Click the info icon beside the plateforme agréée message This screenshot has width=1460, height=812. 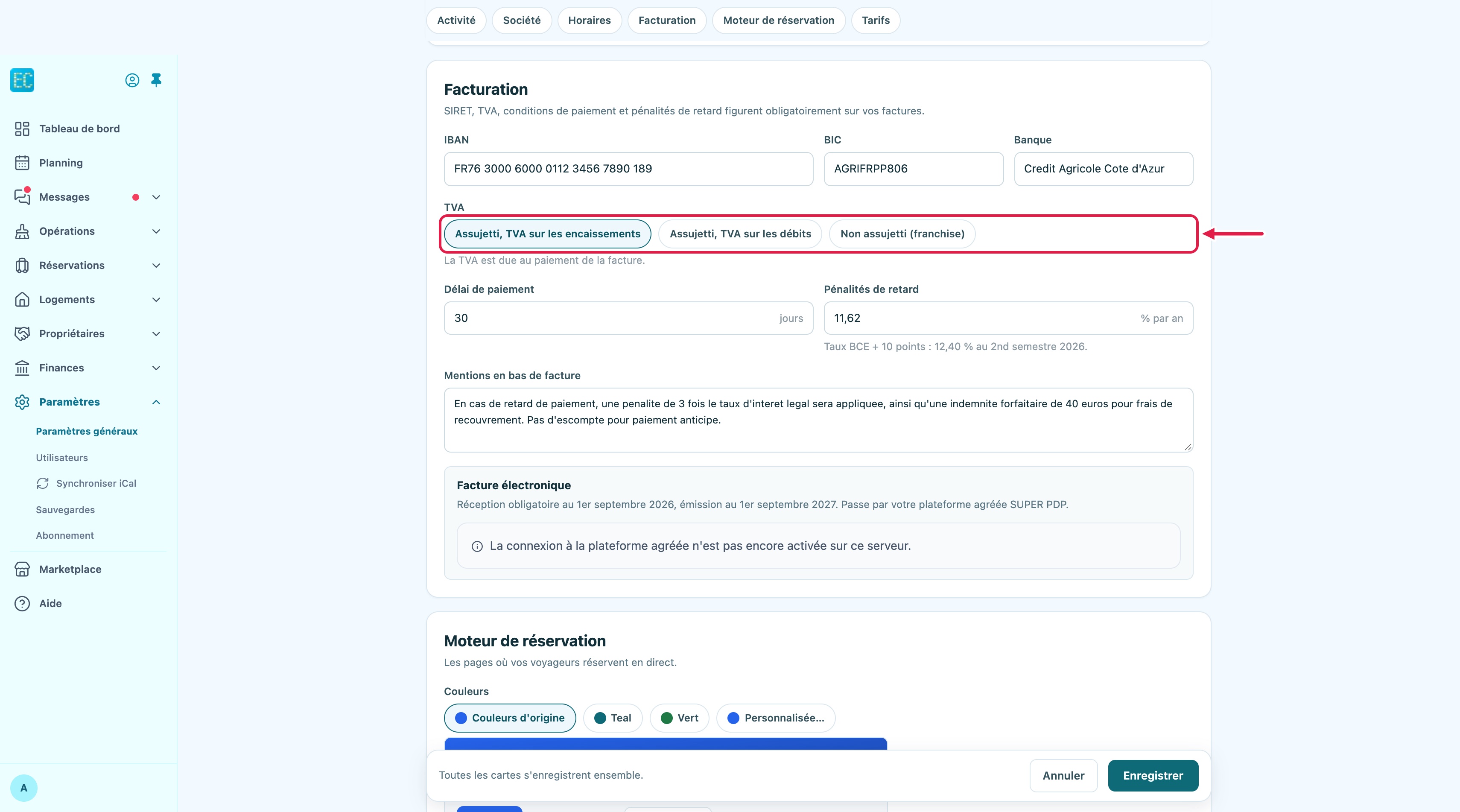[x=477, y=546]
